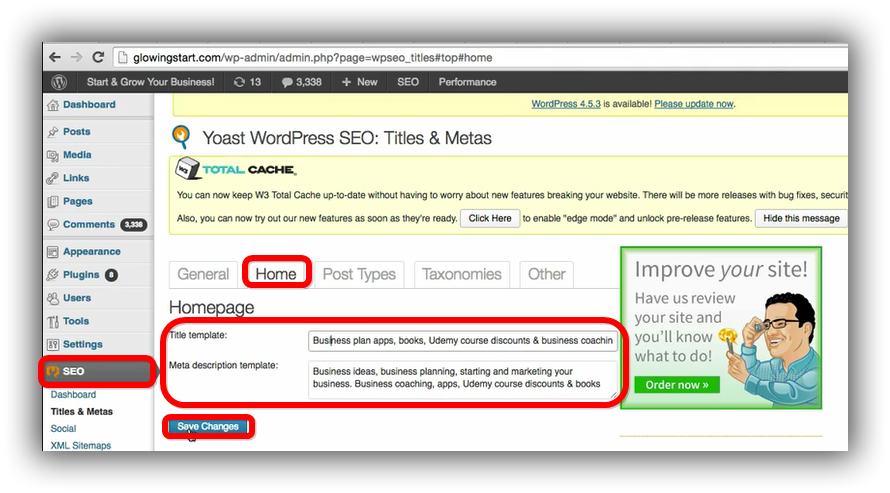The image size is (890, 493).
Task: Click the Yoast logo next to page title
Action: click(x=181, y=137)
